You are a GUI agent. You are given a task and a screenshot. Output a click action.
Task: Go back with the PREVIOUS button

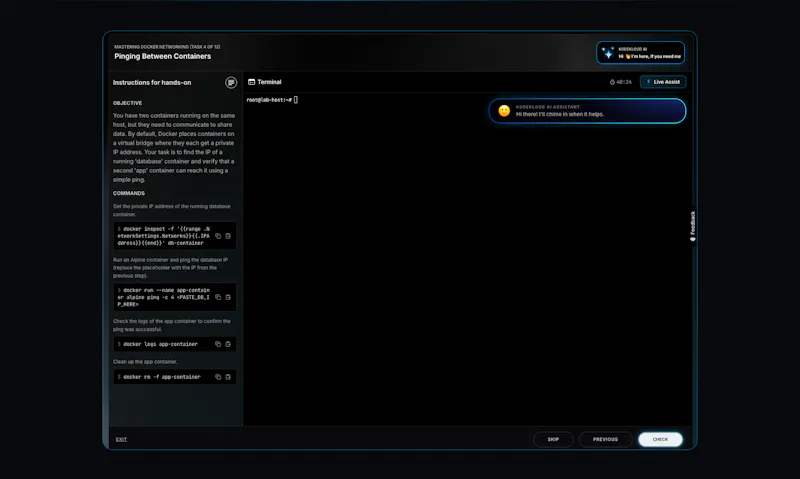(x=605, y=439)
